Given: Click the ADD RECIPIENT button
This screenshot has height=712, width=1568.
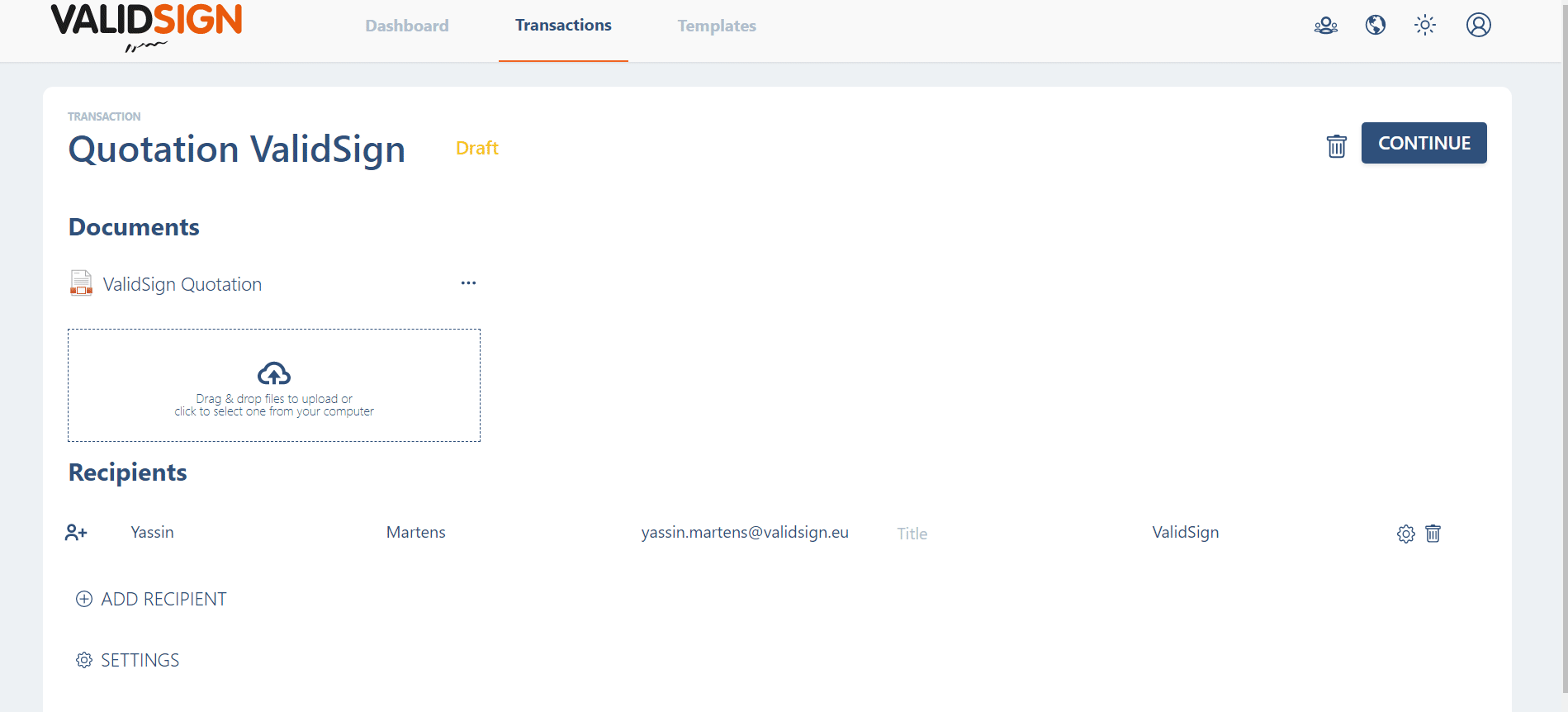Looking at the screenshot, I should [x=151, y=600].
